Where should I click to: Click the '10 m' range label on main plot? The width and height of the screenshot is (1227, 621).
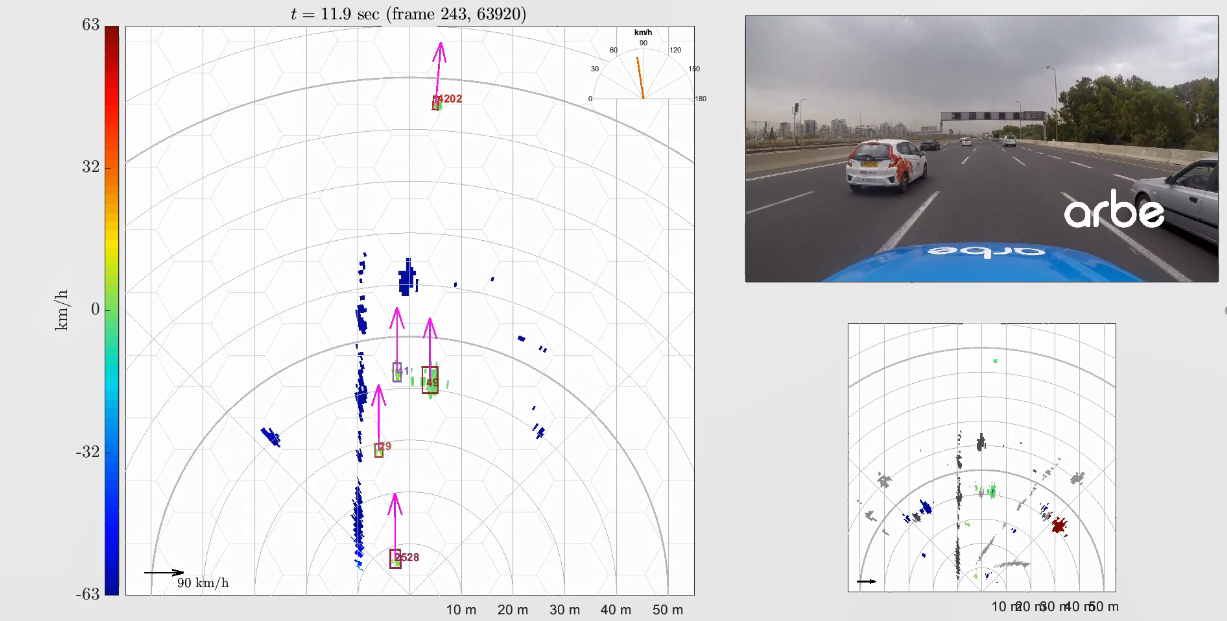(x=460, y=609)
